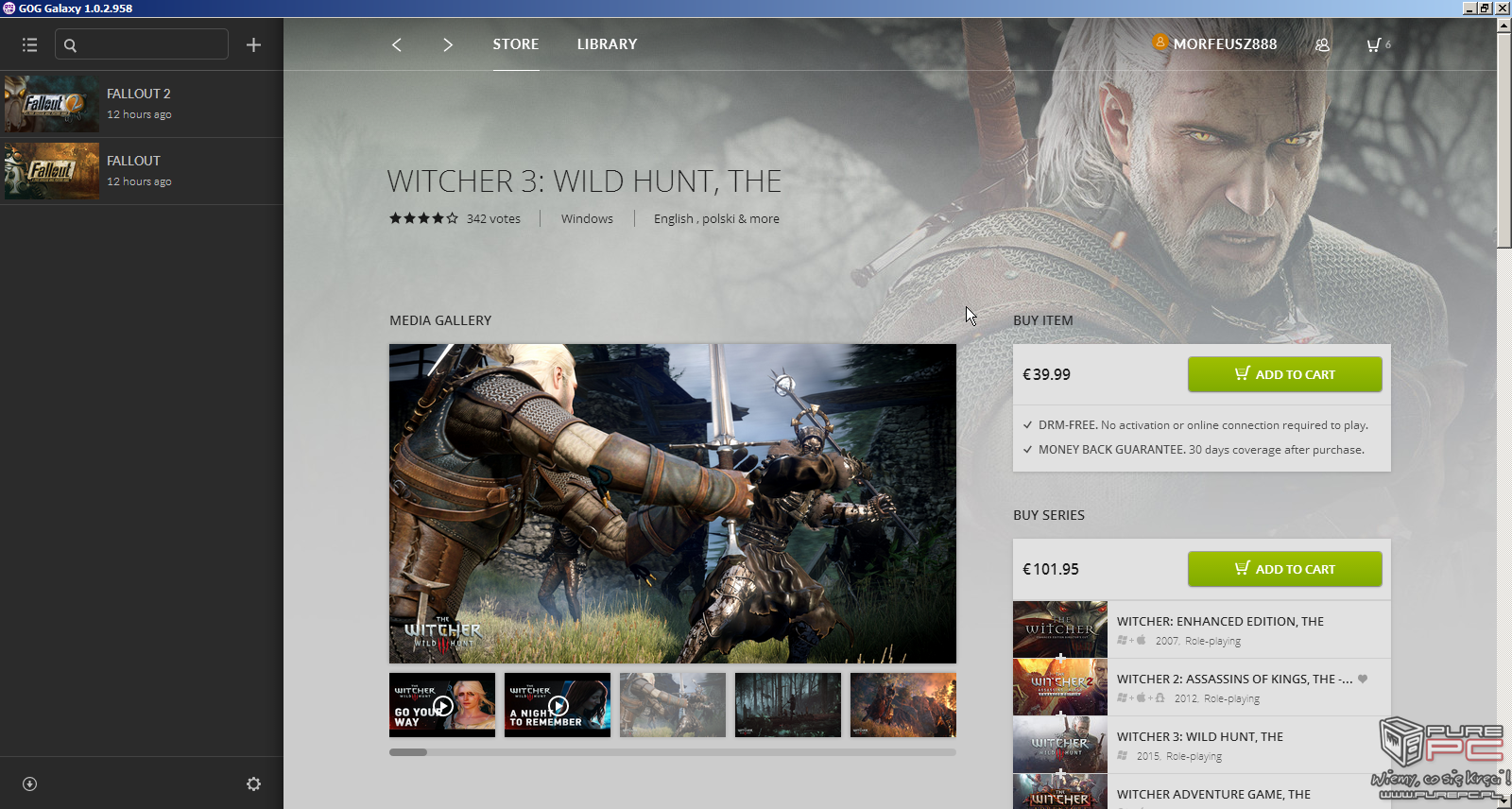Viewport: 1512px width, 809px height.
Task: Click the page vertical scrollbar thumb
Action: (x=1503, y=140)
